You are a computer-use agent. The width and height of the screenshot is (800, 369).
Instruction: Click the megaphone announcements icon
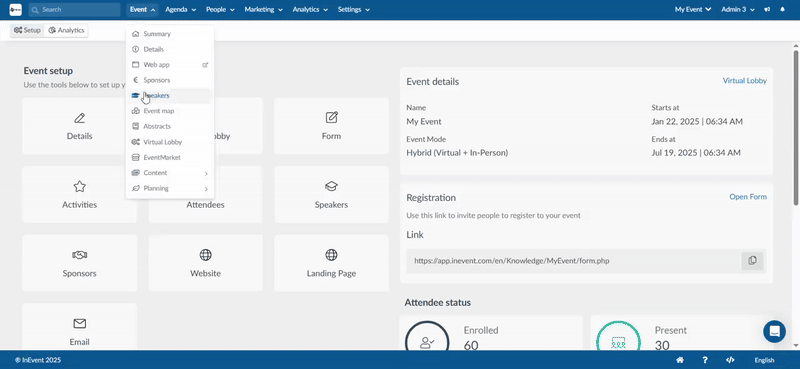[x=767, y=10]
